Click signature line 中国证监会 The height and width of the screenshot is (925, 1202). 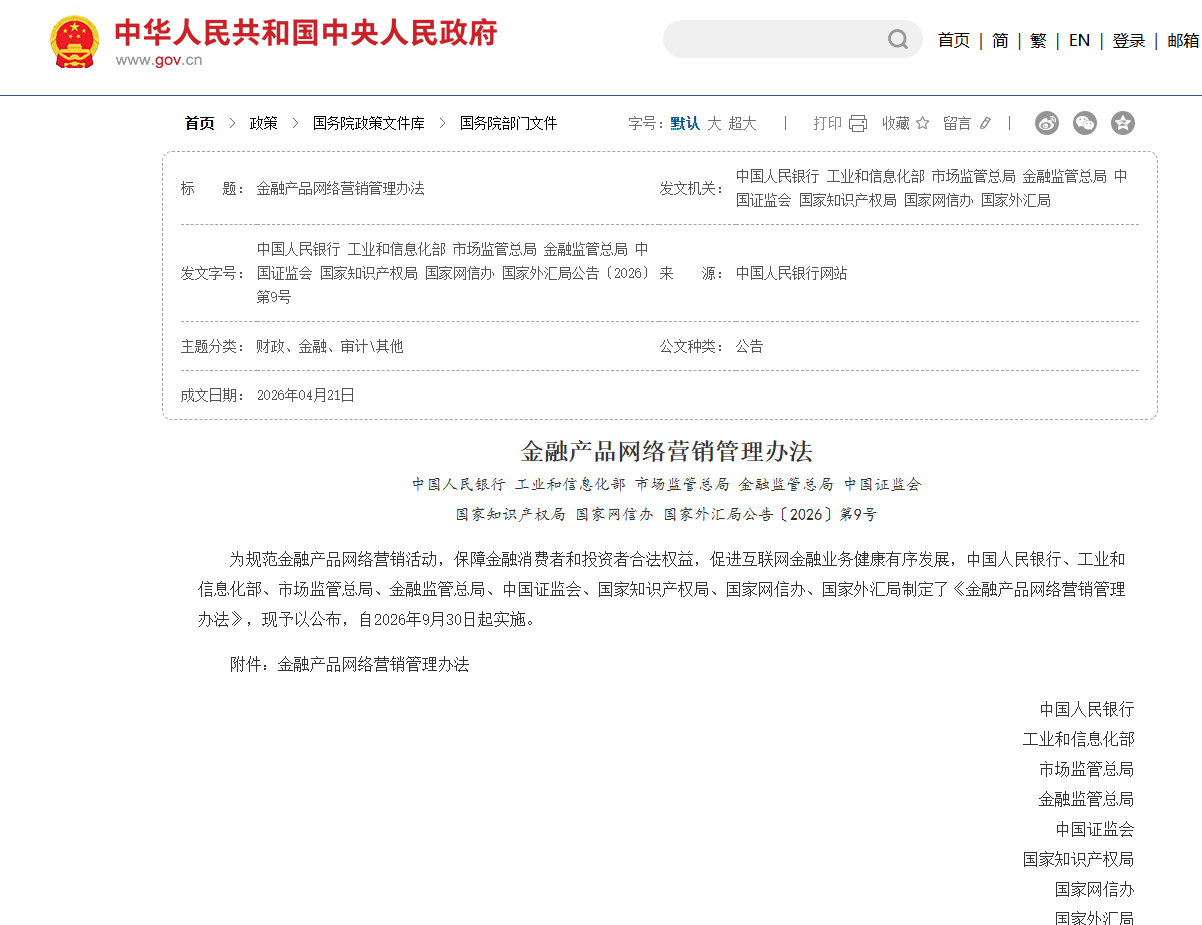[1095, 829]
